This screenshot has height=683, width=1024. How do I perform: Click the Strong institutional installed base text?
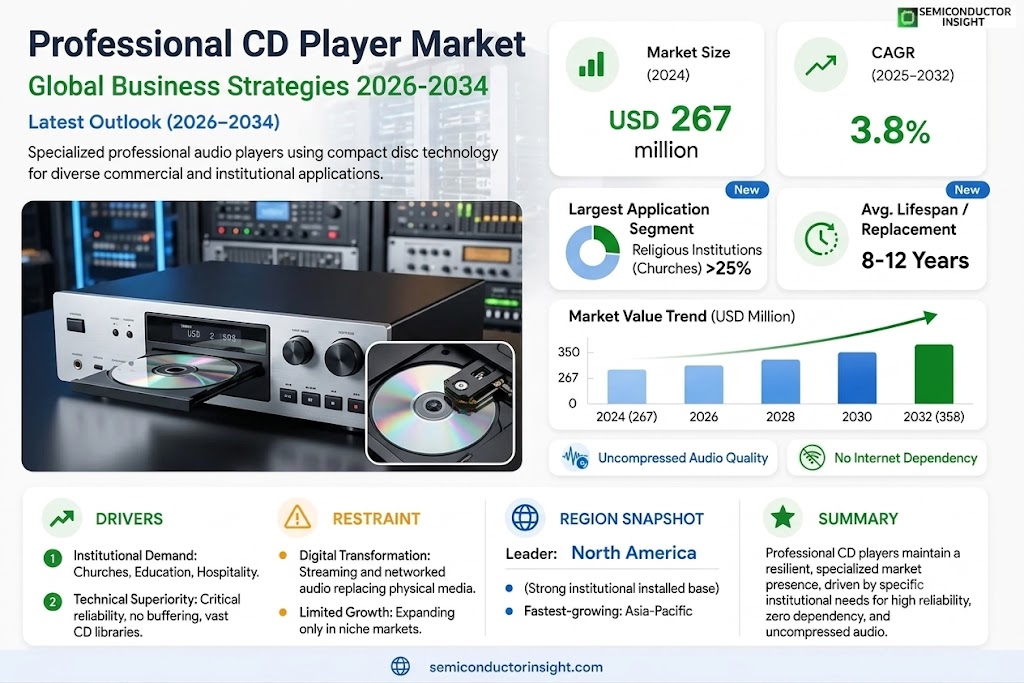621,588
